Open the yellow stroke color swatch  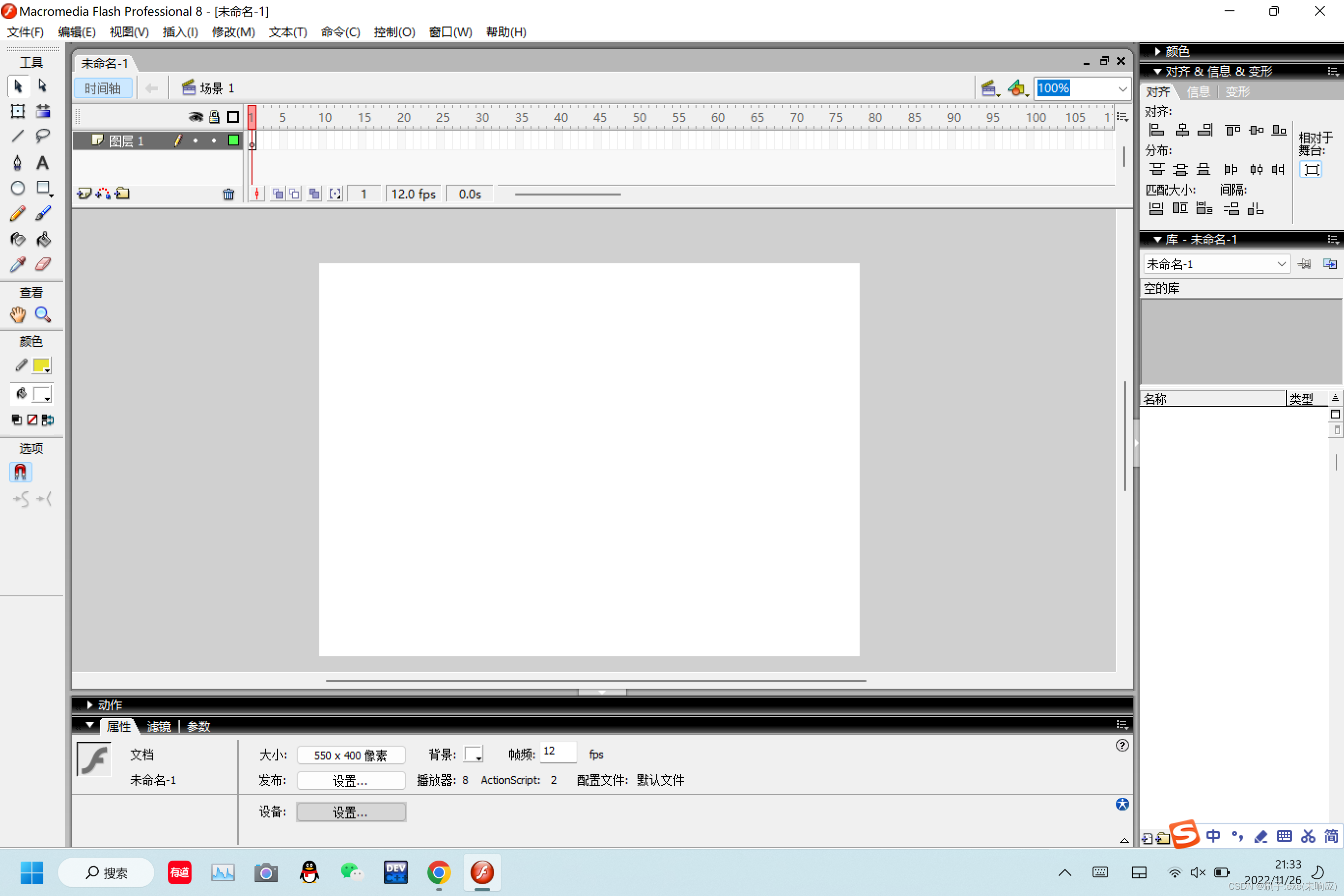coord(42,365)
